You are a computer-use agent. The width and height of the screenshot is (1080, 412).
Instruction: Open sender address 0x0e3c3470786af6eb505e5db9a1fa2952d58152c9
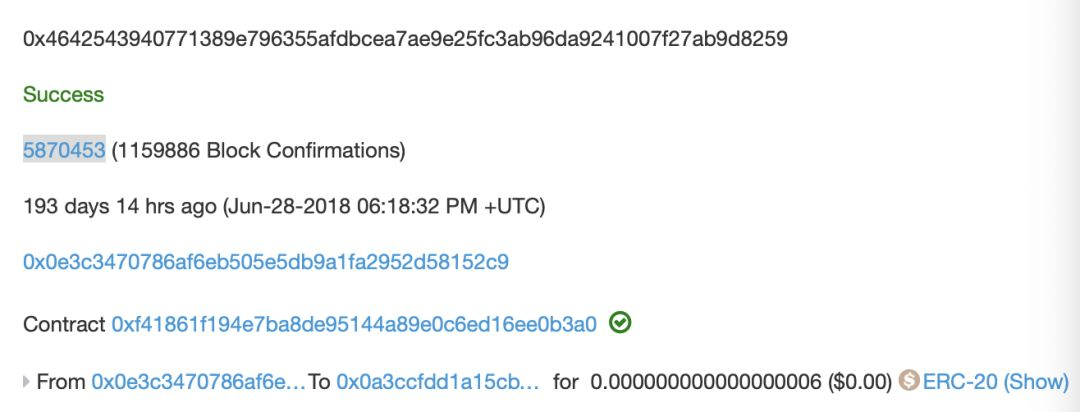266,262
